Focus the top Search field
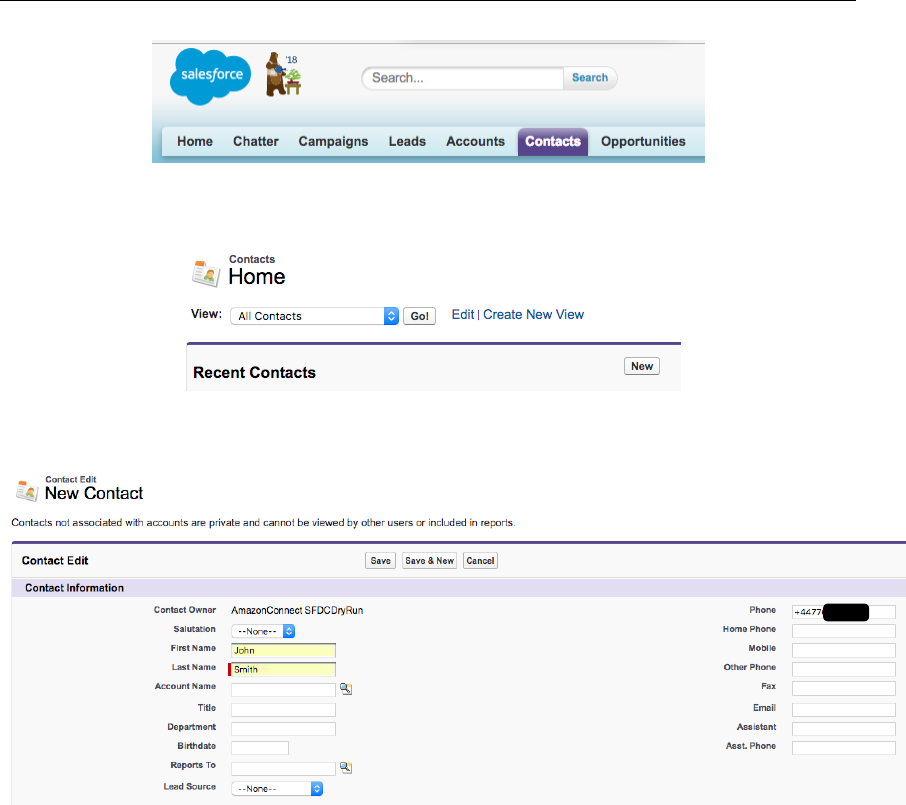The width and height of the screenshot is (906, 805). click(462, 78)
